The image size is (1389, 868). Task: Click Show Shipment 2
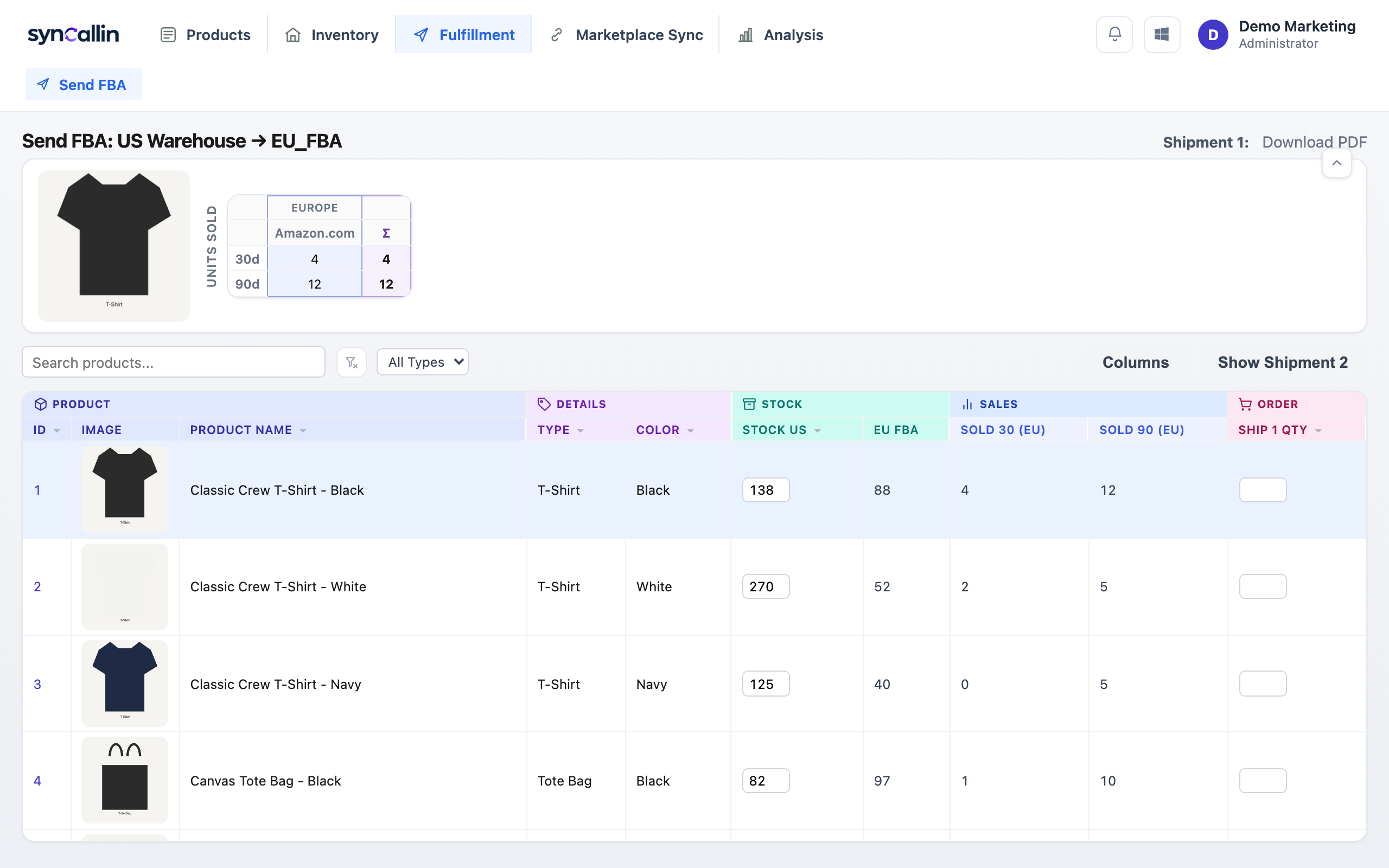click(1283, 362)
